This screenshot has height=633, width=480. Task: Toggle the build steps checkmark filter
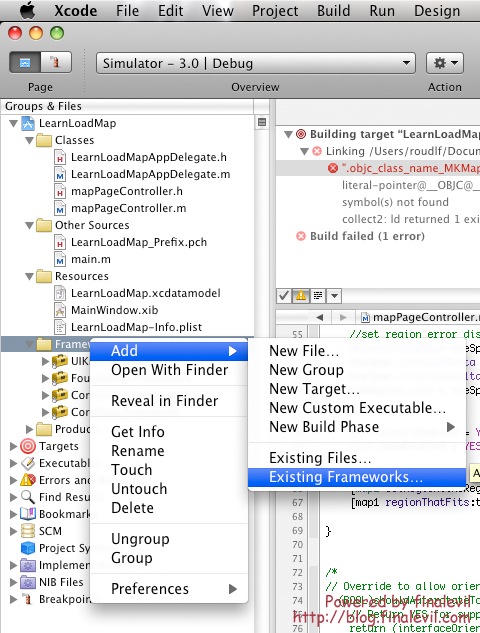(284, 296)
